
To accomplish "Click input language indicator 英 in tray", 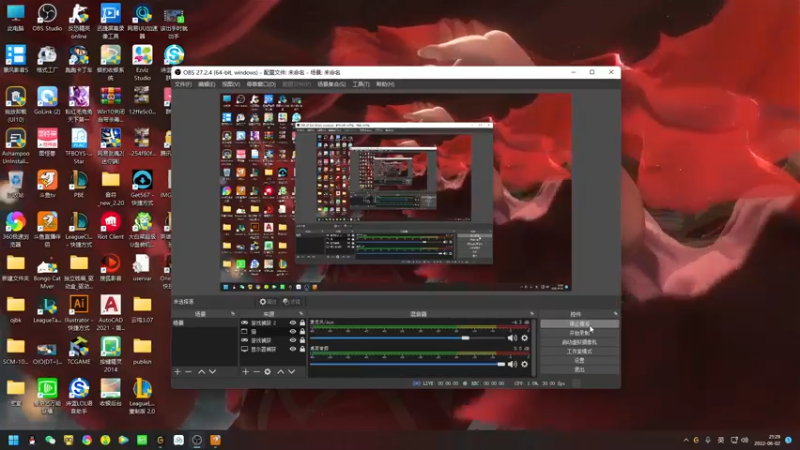I will (720, 440).
